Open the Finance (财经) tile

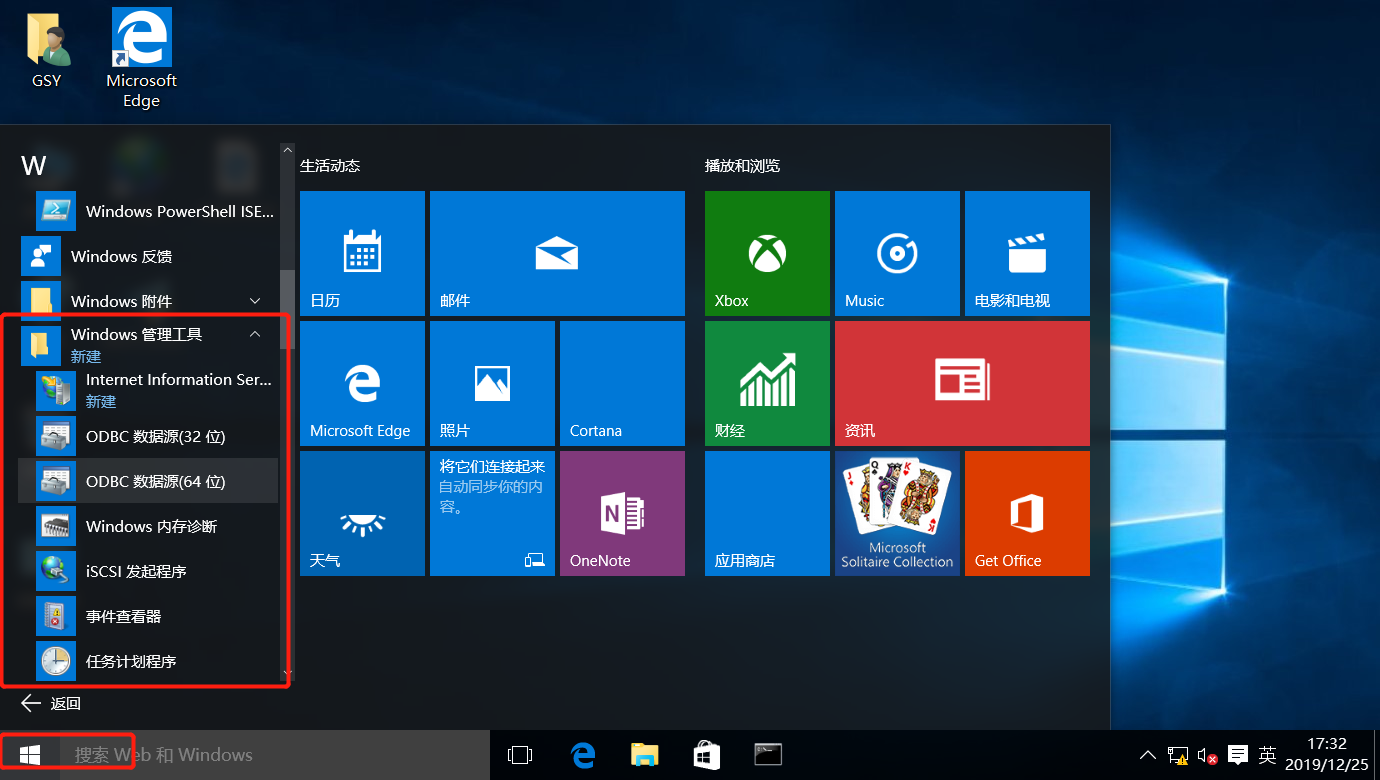click(x=767, y=383)
